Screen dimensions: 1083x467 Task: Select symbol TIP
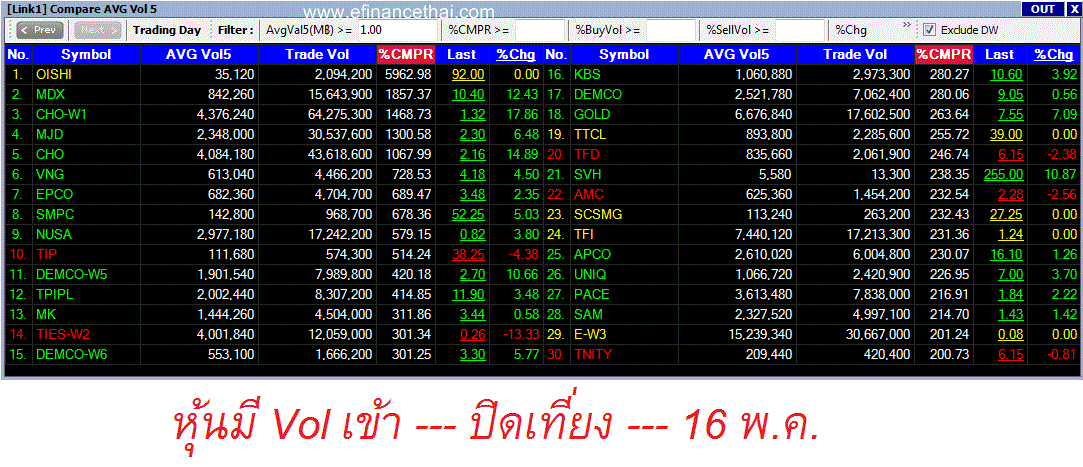pos(46,255)
